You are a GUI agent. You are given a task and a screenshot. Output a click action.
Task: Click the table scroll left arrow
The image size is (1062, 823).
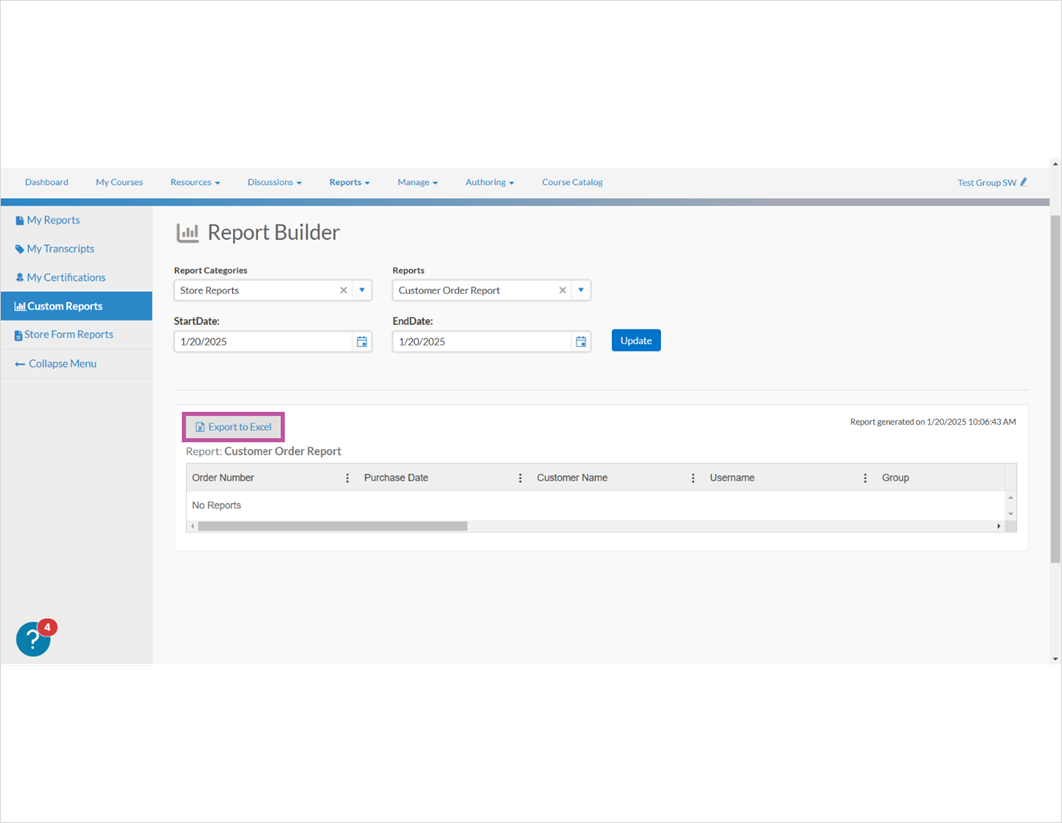192,526
